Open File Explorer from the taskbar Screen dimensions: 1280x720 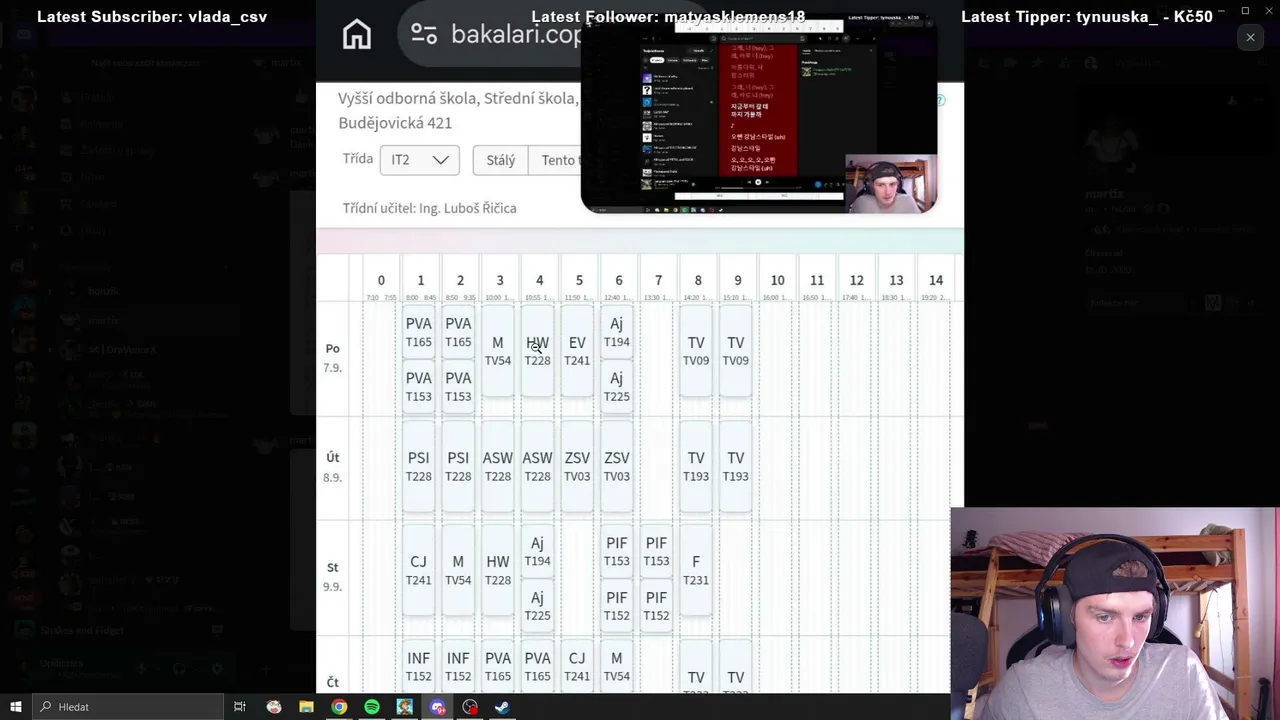[306, 707]
